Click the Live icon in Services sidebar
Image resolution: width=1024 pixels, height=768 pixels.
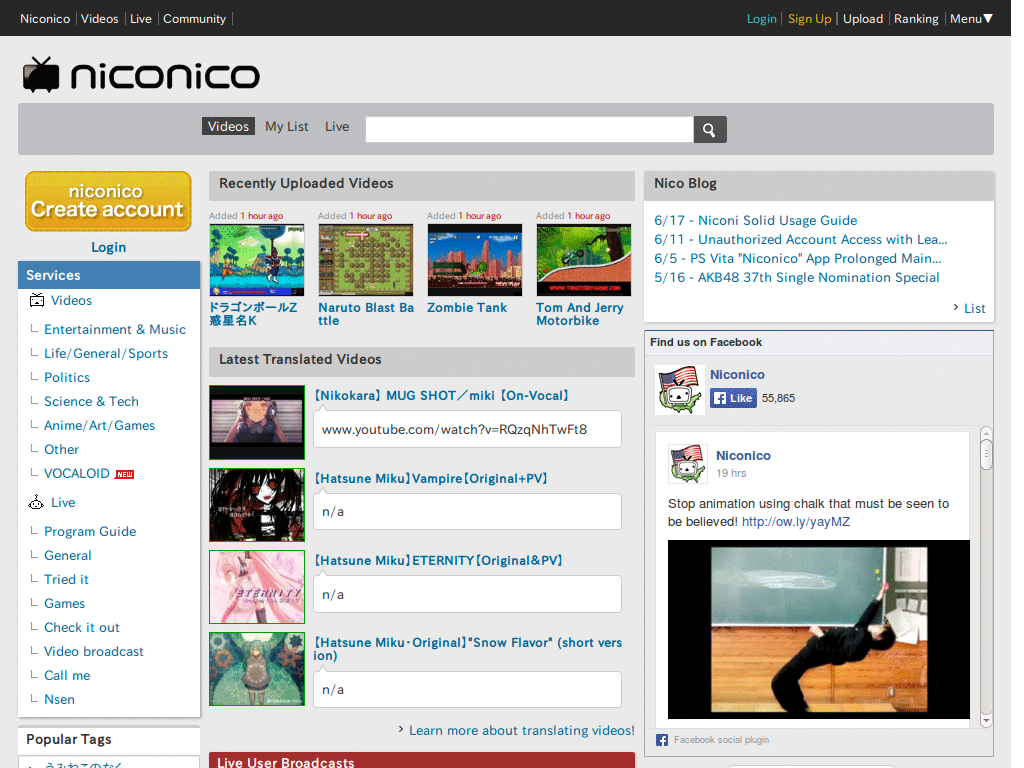point(36,502)
